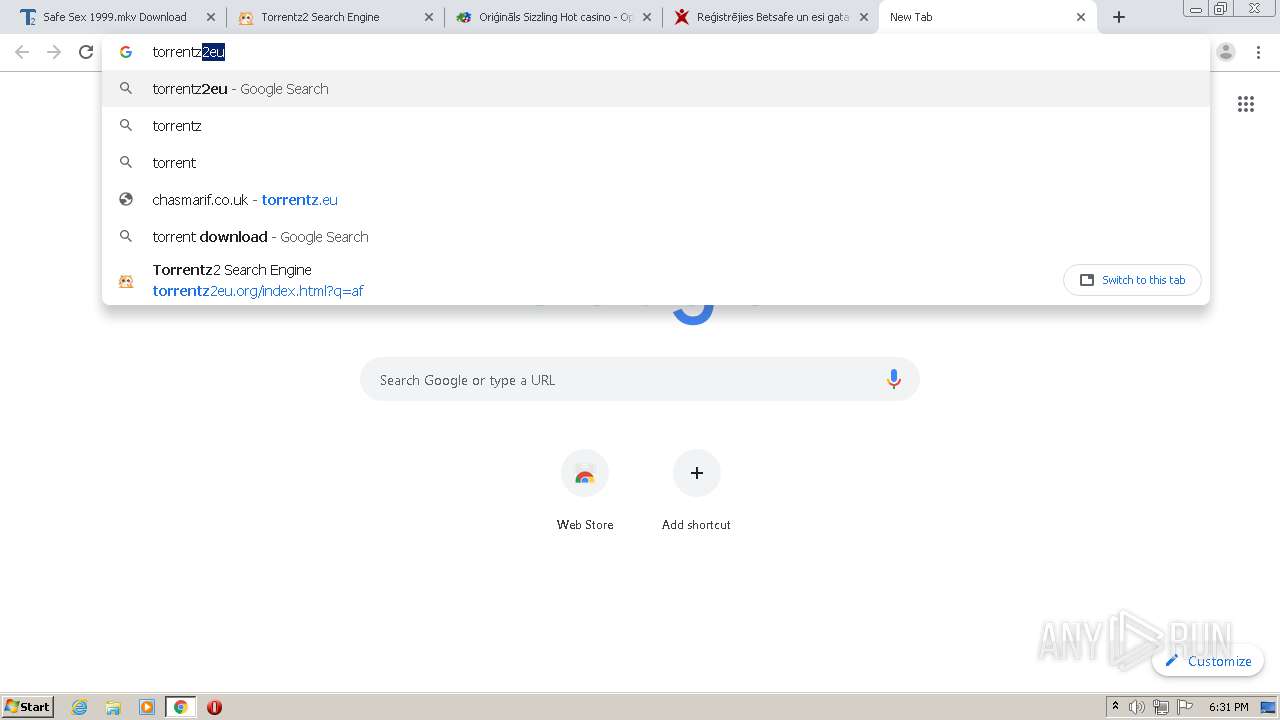Close the Betsafe registration tab
1280x720 pixels.
point(864,17)
